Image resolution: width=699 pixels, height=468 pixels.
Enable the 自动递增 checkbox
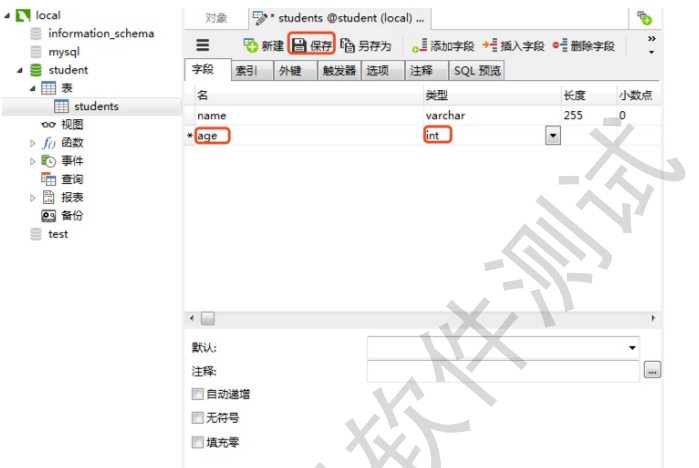point(197,394)
